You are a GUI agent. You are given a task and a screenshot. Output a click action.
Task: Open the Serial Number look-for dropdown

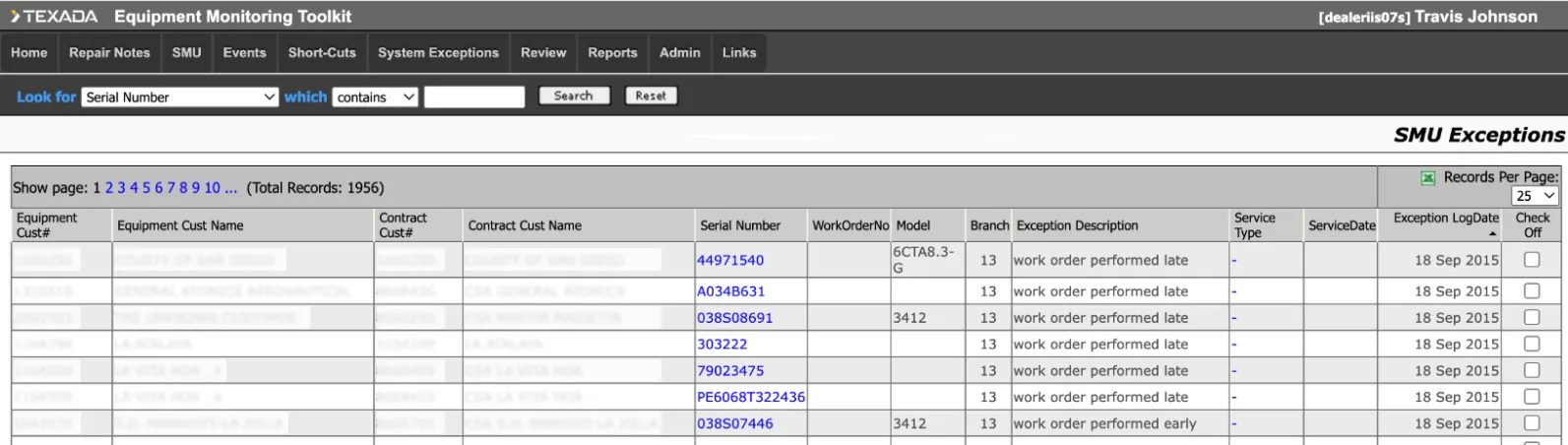point(180,96)
